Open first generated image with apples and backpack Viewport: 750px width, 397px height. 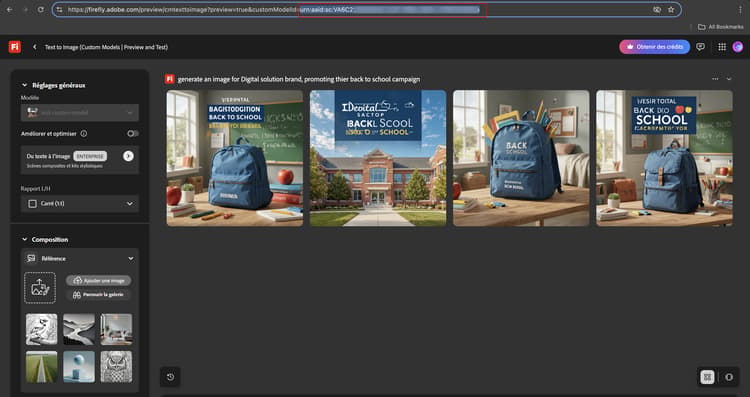click(234, 158)
